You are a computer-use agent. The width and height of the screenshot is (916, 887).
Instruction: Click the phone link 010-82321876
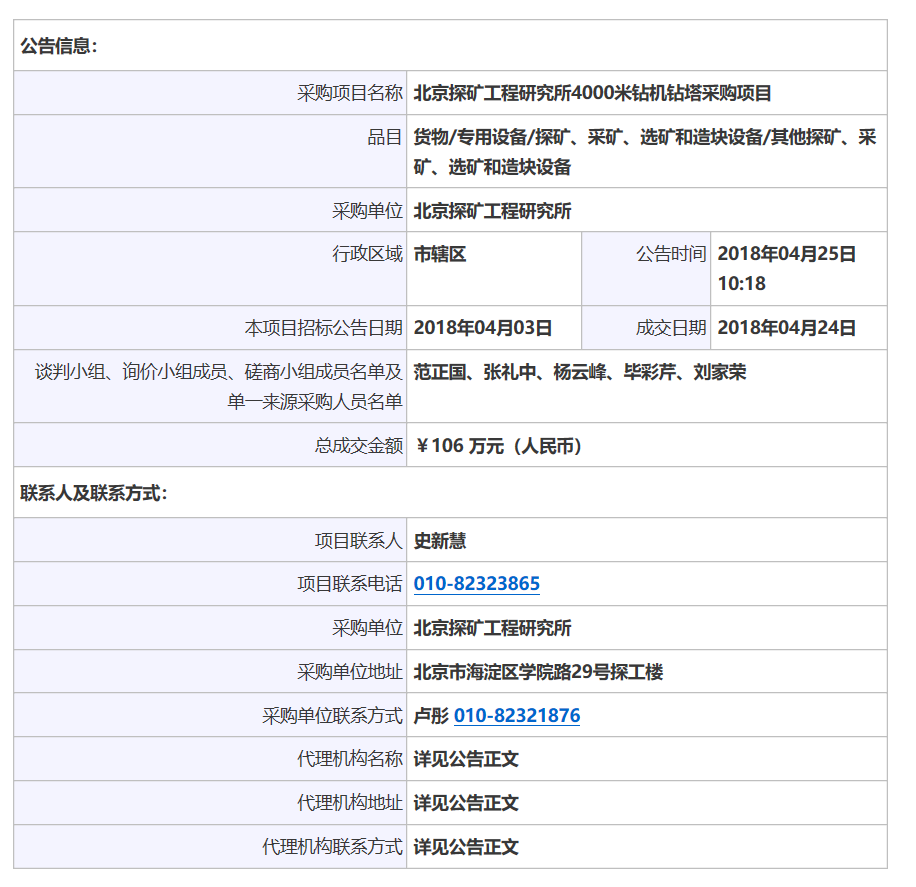[516, 716]
